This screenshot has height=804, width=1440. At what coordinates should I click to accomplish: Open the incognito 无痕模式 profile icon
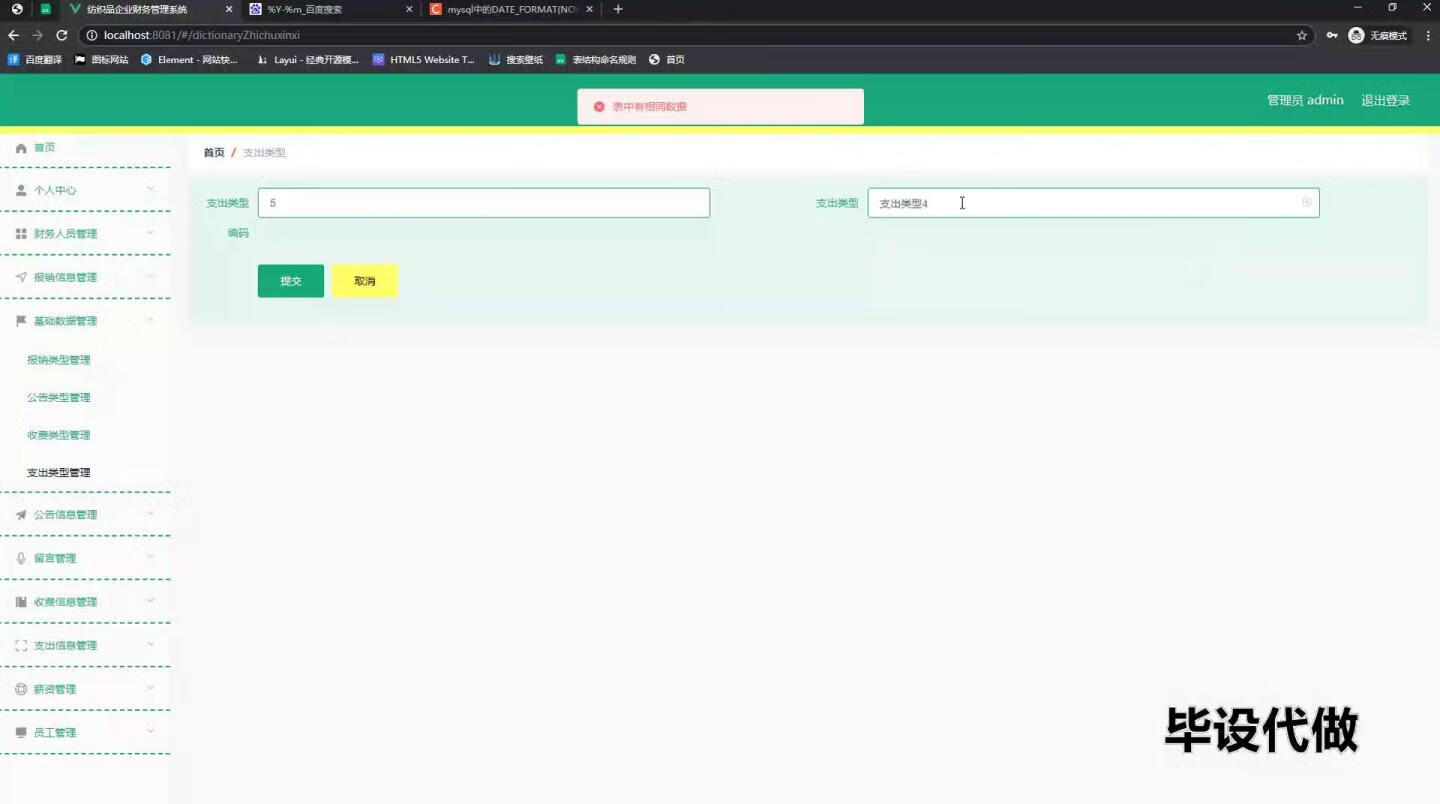click(x=1356, y=35)
